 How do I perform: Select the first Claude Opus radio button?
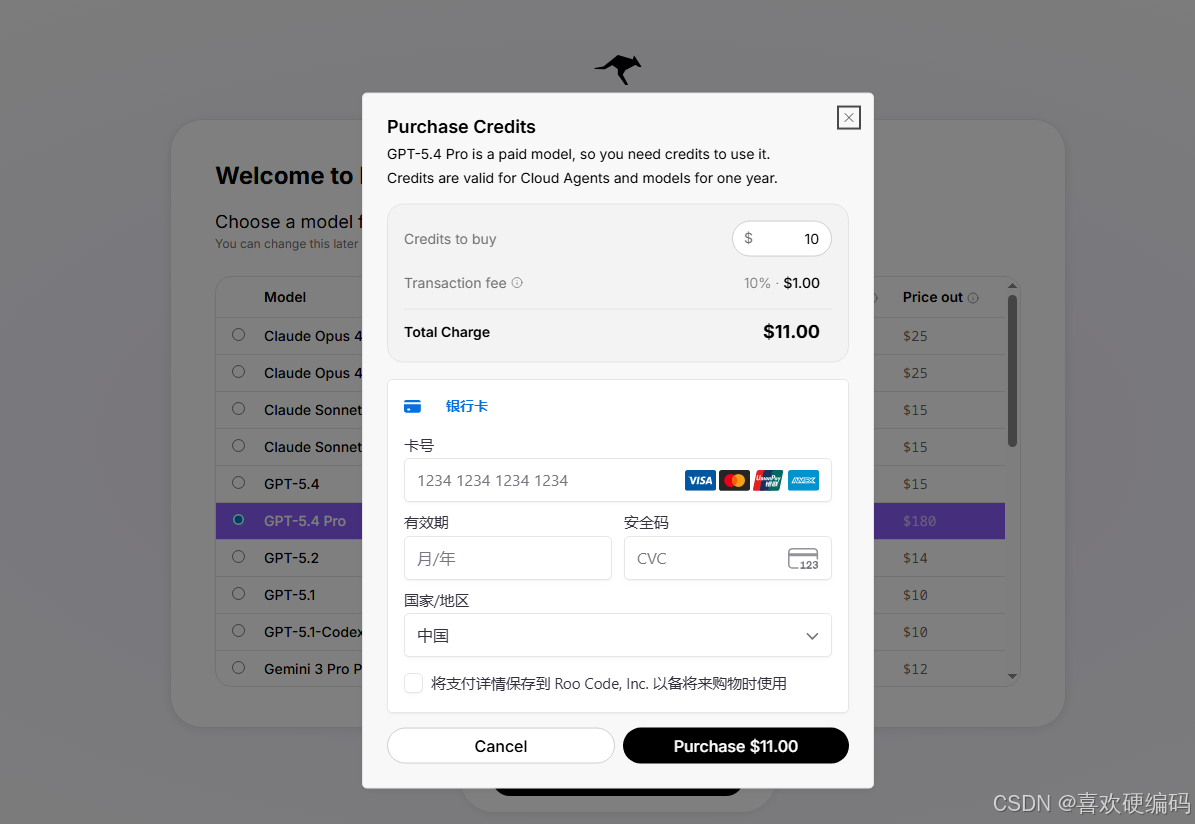(x=239, y=335)
